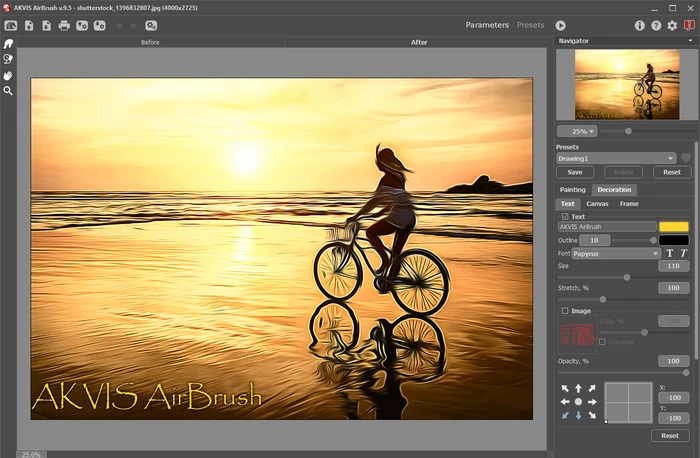Open the Parameters panel
Viewport: 700px width, 458px height.
pos(487,25)
